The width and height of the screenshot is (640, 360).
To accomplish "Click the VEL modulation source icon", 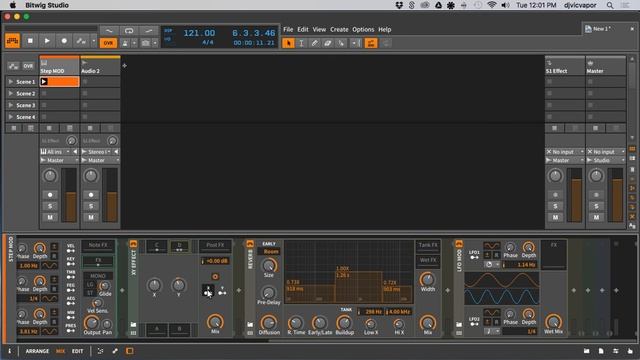I will coord(71,249).
